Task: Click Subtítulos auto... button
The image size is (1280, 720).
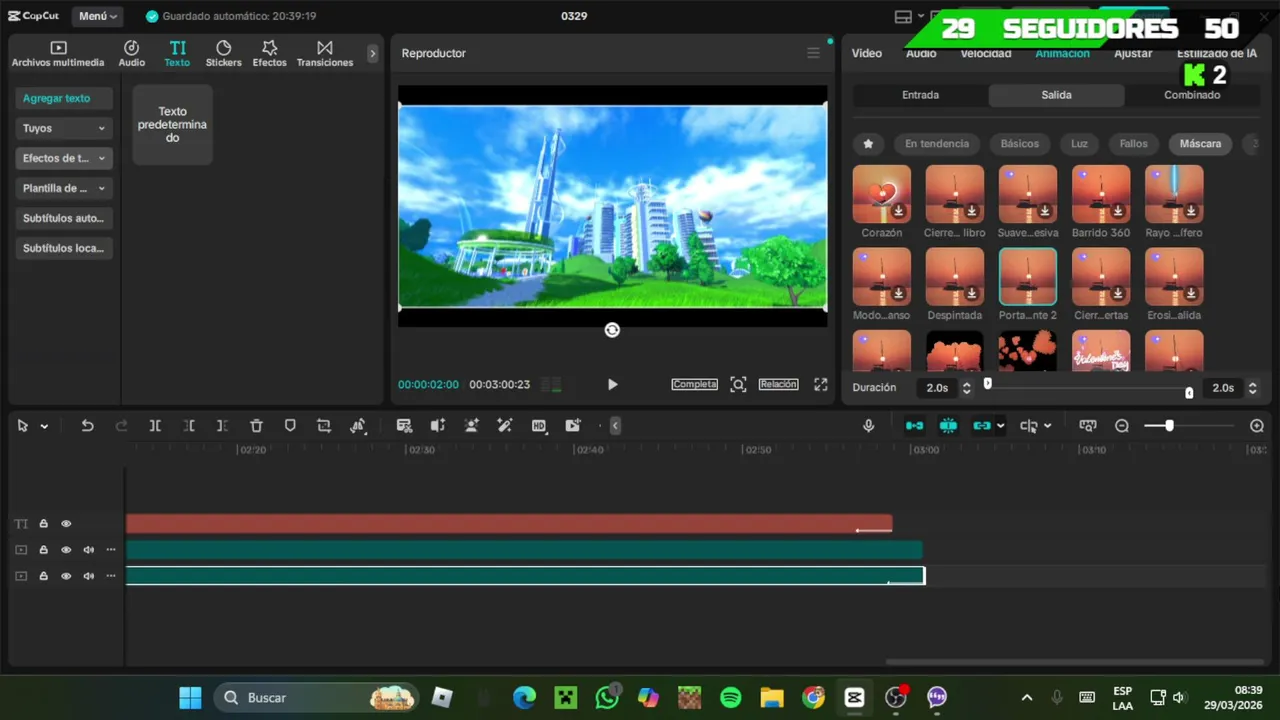Action: [x=64, y=218]
